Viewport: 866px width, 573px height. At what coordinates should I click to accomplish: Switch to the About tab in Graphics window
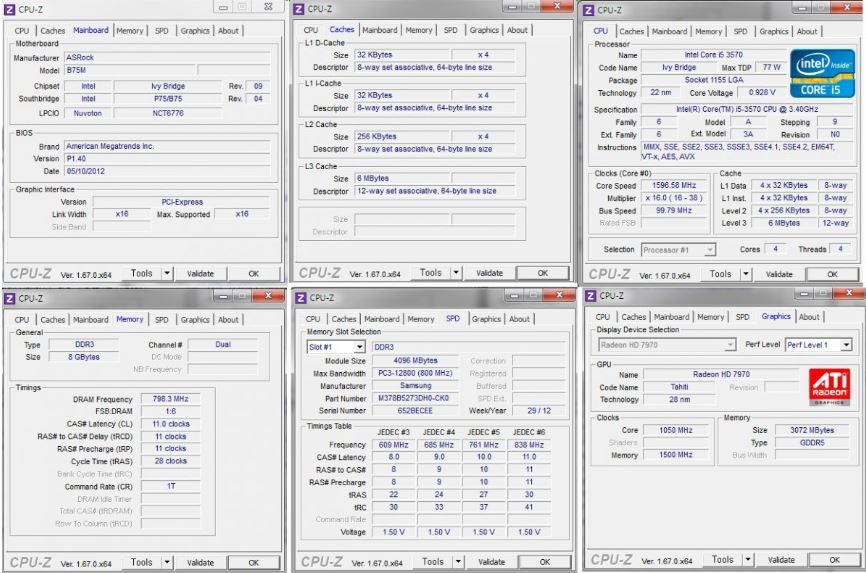(x=807, y=318)
